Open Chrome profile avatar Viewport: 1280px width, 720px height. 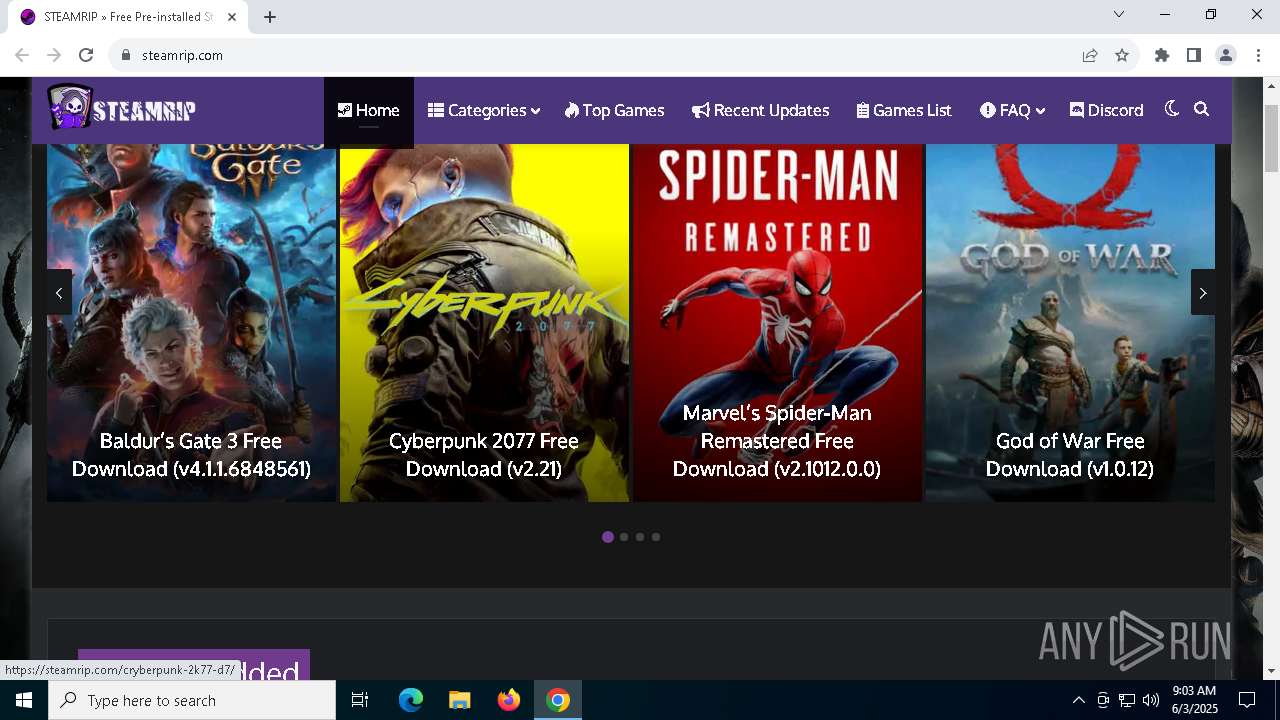click(x=1226, y=55)
